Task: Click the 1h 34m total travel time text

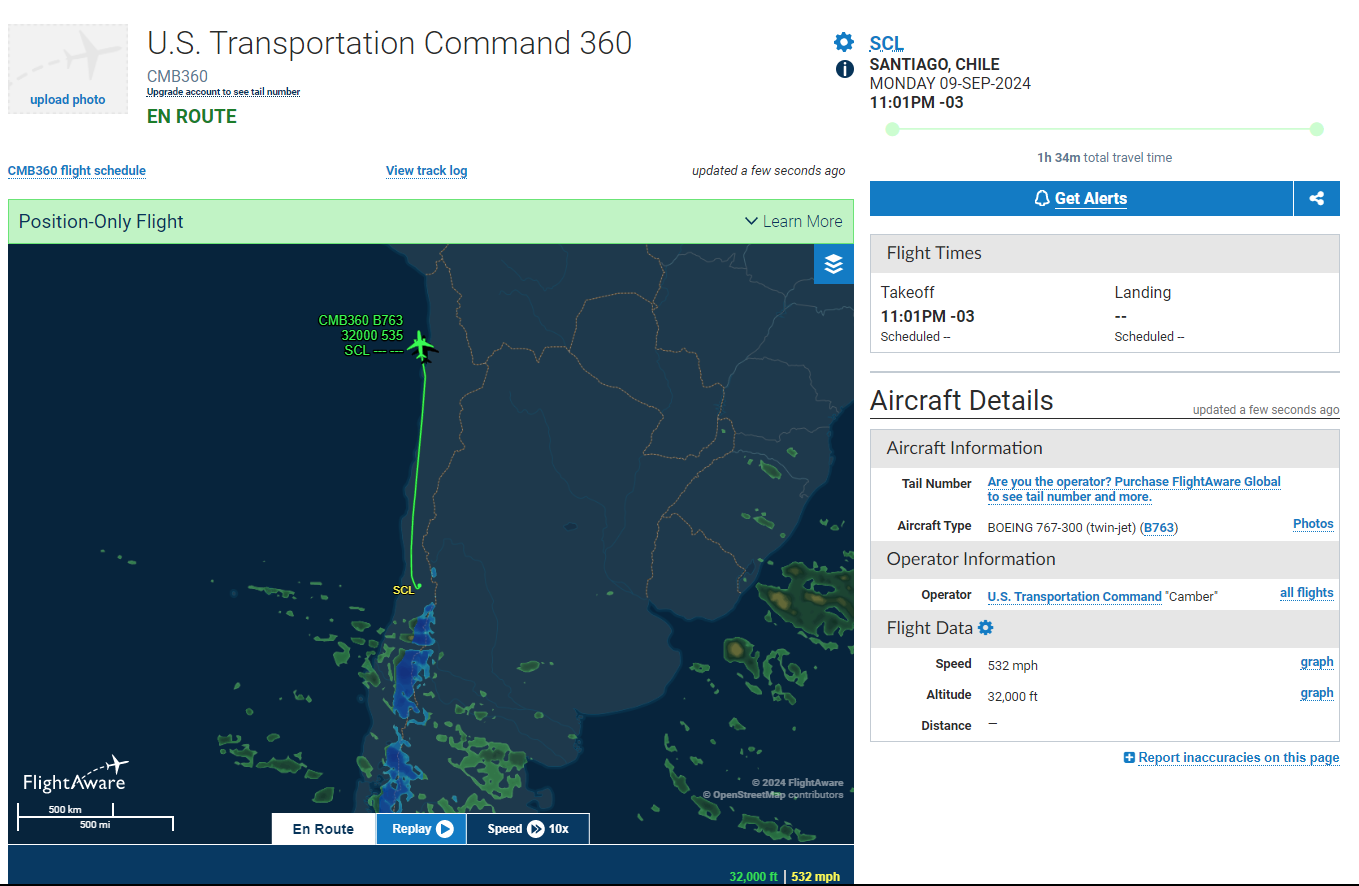Action: tap(1104, 158)
